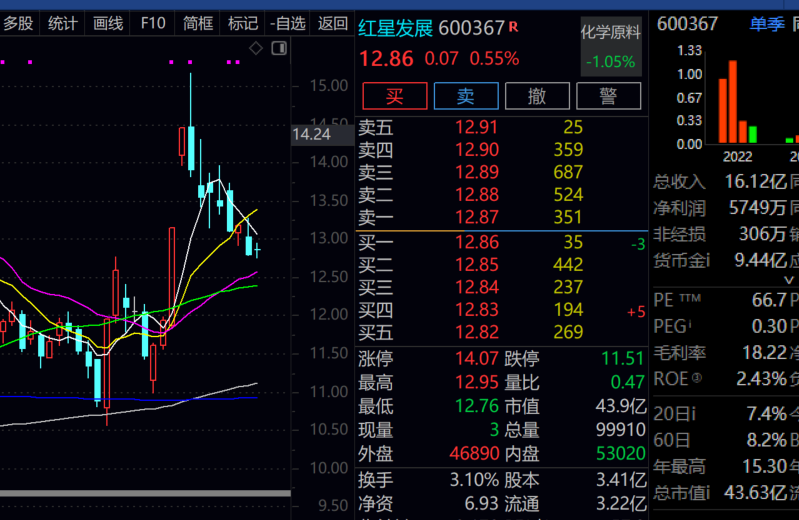Click the 换手 turnover rate 3.10%
This screenshot has width=799, height=520.
point(474,480)
